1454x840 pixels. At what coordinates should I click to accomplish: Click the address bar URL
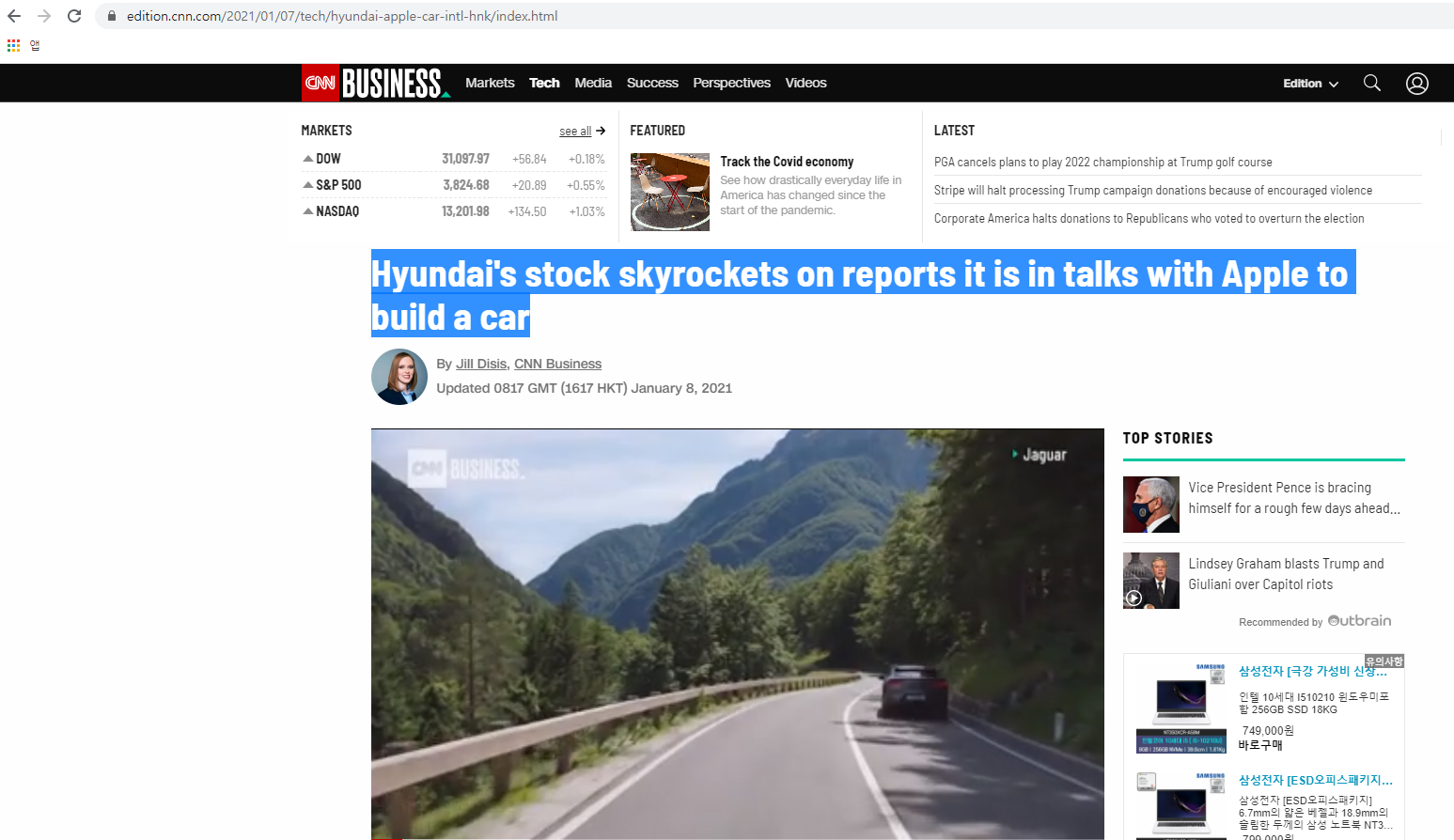coord(342,16)
